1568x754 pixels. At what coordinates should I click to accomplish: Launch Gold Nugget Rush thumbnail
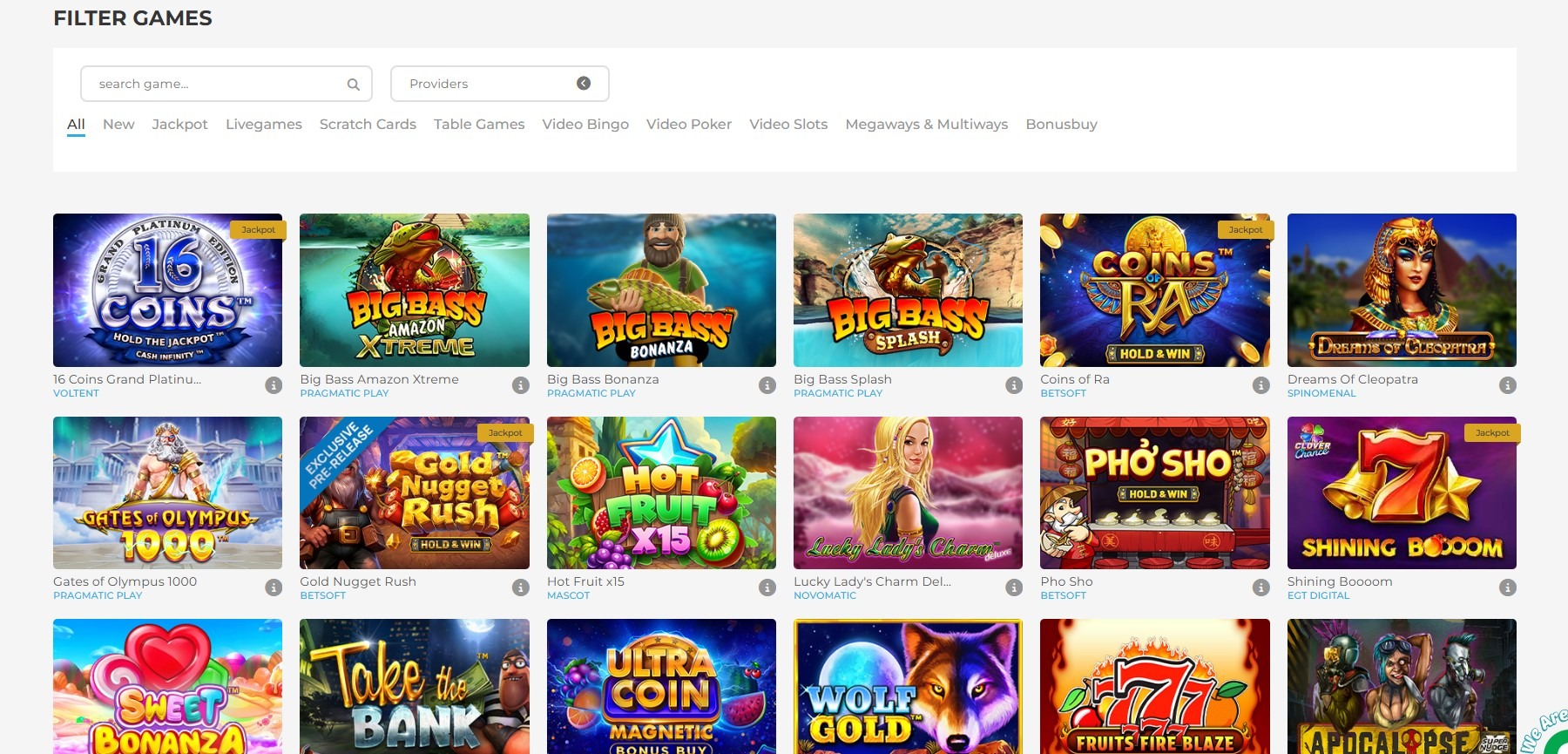click(x=415, y=492)
